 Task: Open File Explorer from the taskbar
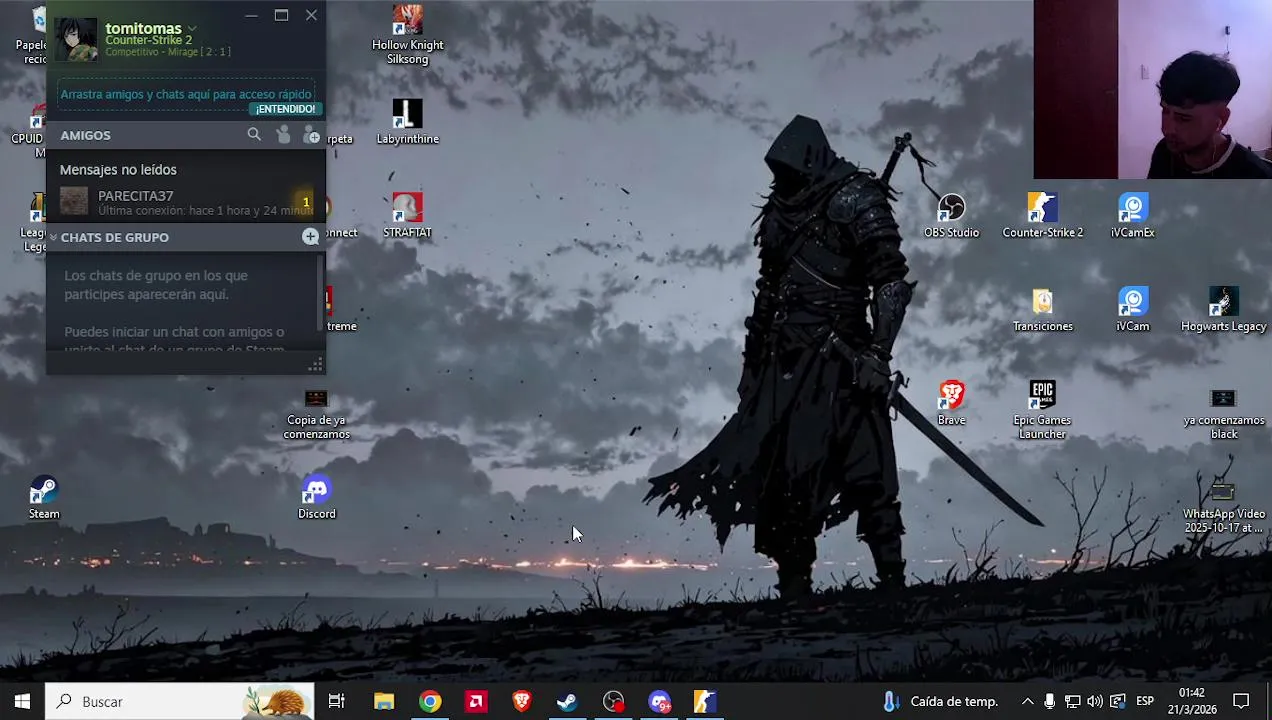(x=384, y=702)
